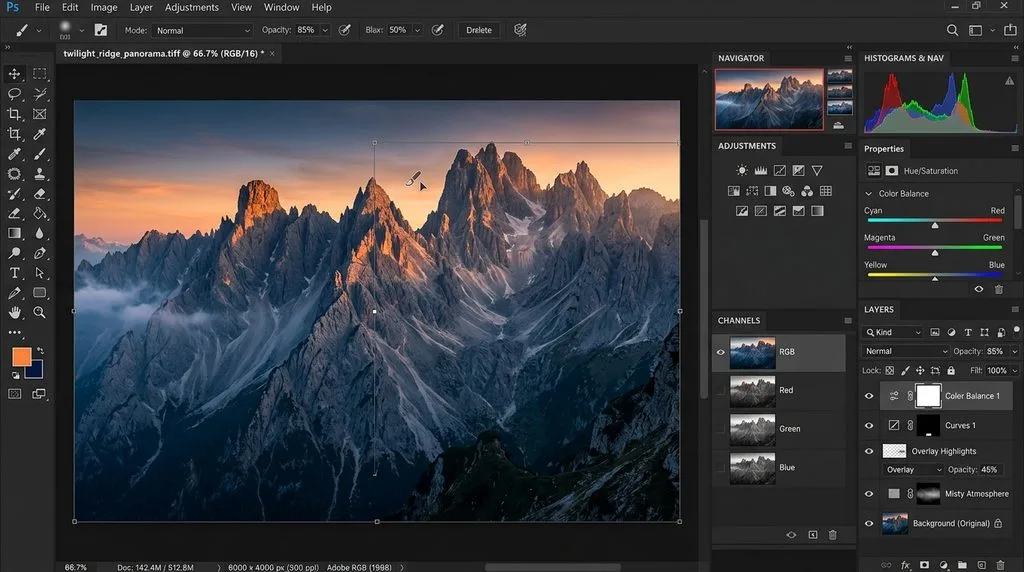Open the Layer menu
This screenshot has width=1024, height=572.
[x=141, y=7]
